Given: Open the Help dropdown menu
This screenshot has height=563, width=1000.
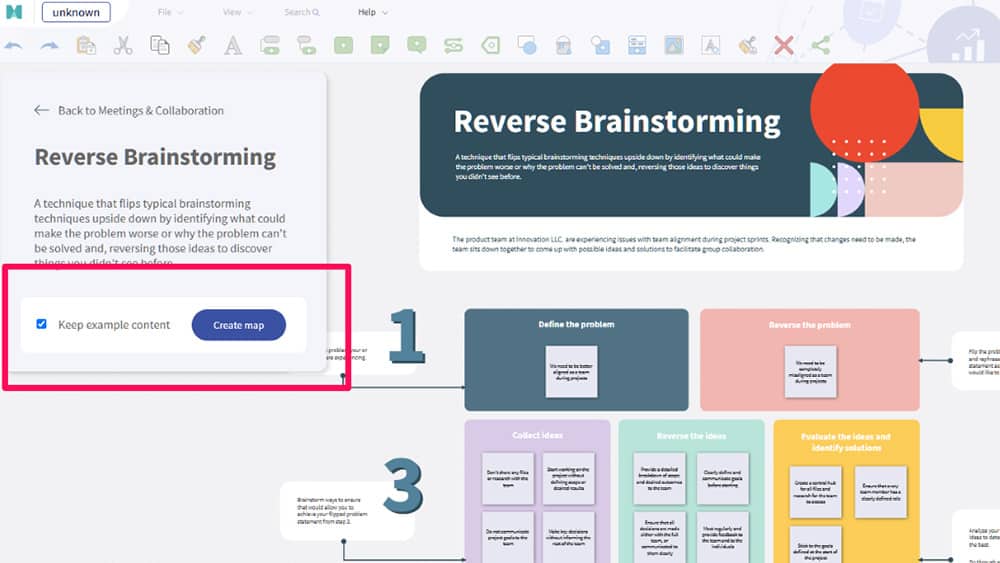Looking at the screenshot, I should (x=372, y=12).
